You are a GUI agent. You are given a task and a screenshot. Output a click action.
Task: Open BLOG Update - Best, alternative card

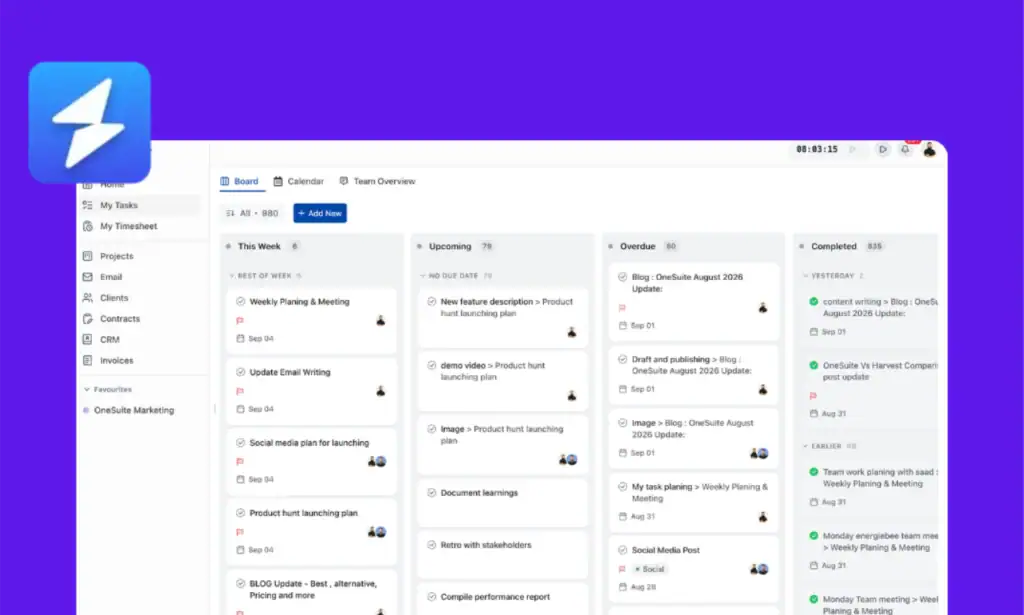[x=312, y=593]
